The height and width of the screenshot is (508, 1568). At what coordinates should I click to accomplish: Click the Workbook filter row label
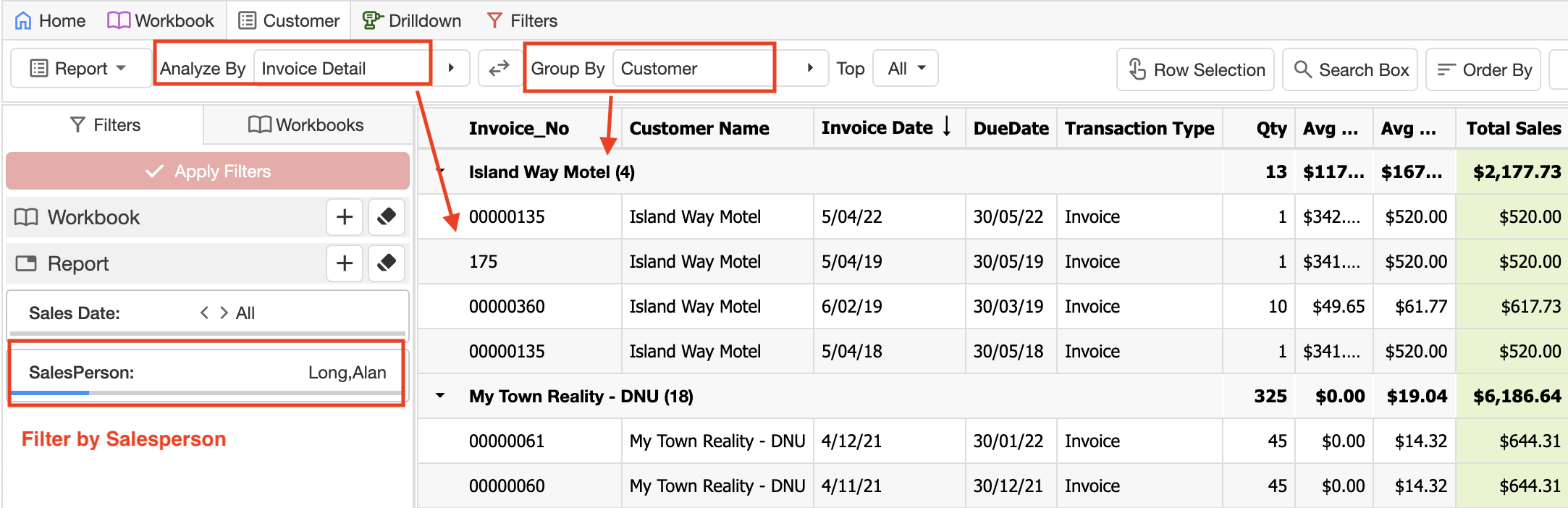pos(93,217)
